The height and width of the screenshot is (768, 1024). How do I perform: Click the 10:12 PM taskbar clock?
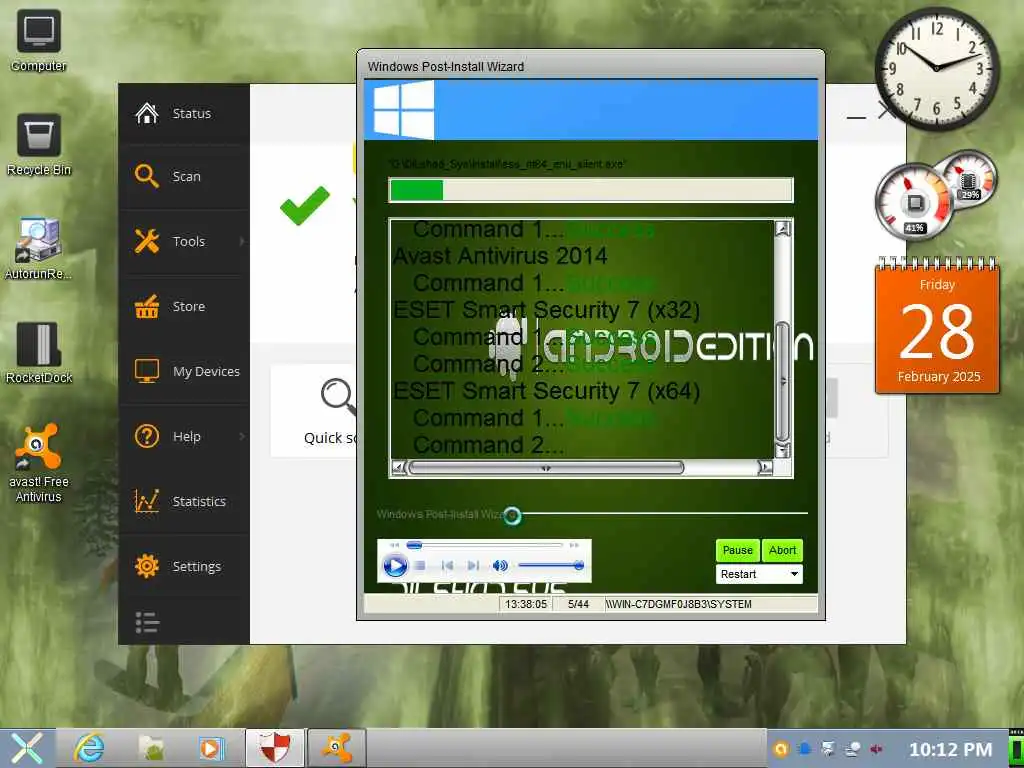(x=950, y=749)
